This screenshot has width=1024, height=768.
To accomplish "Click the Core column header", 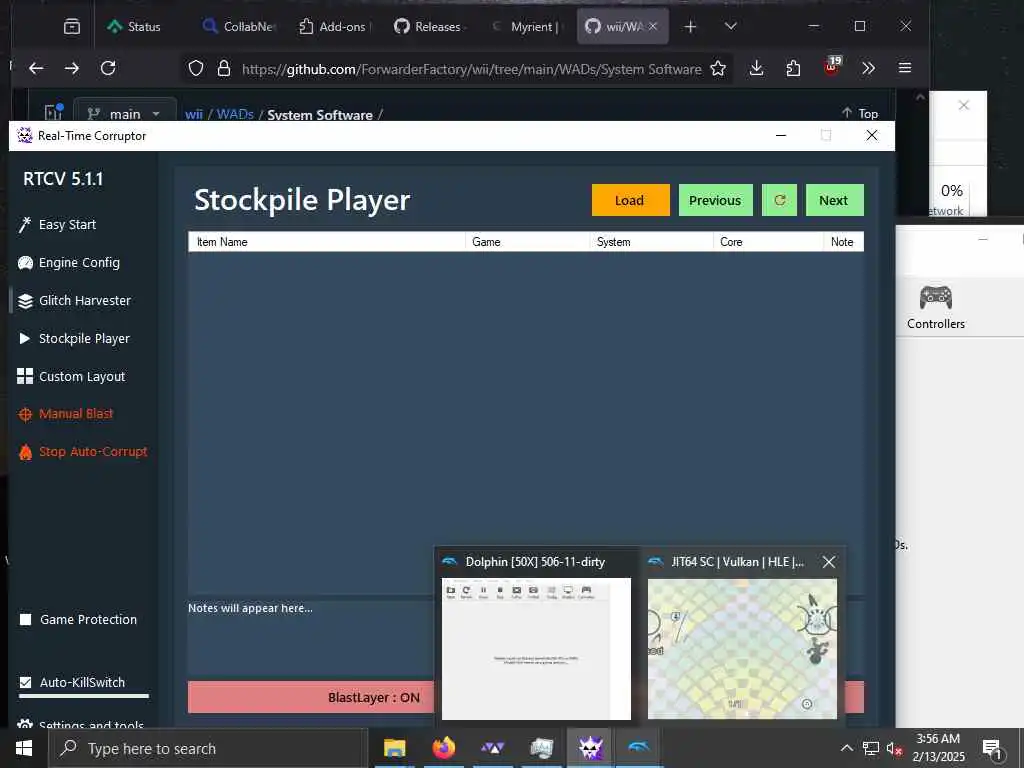I will [768, 242].
